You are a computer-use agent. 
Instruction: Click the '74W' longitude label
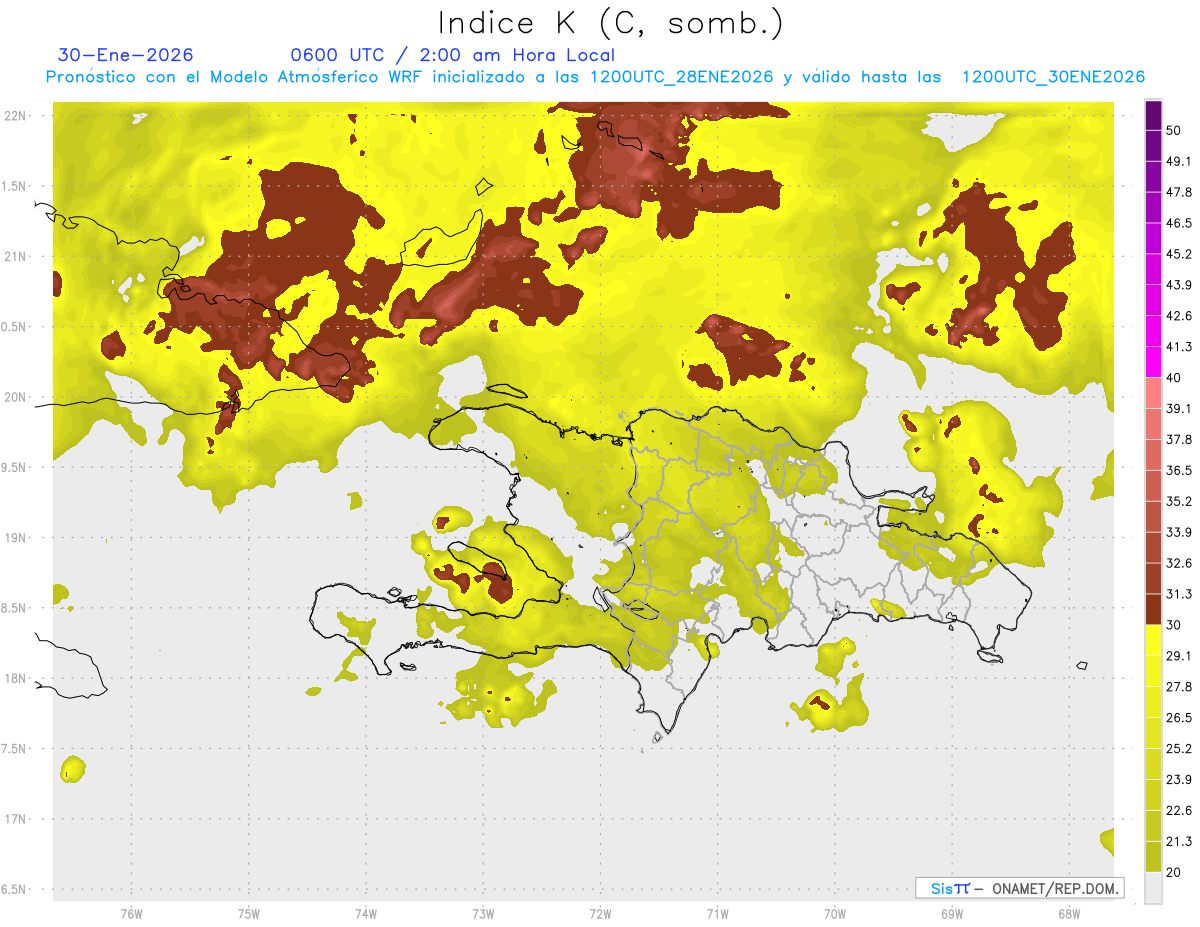[x=365, y=914]
